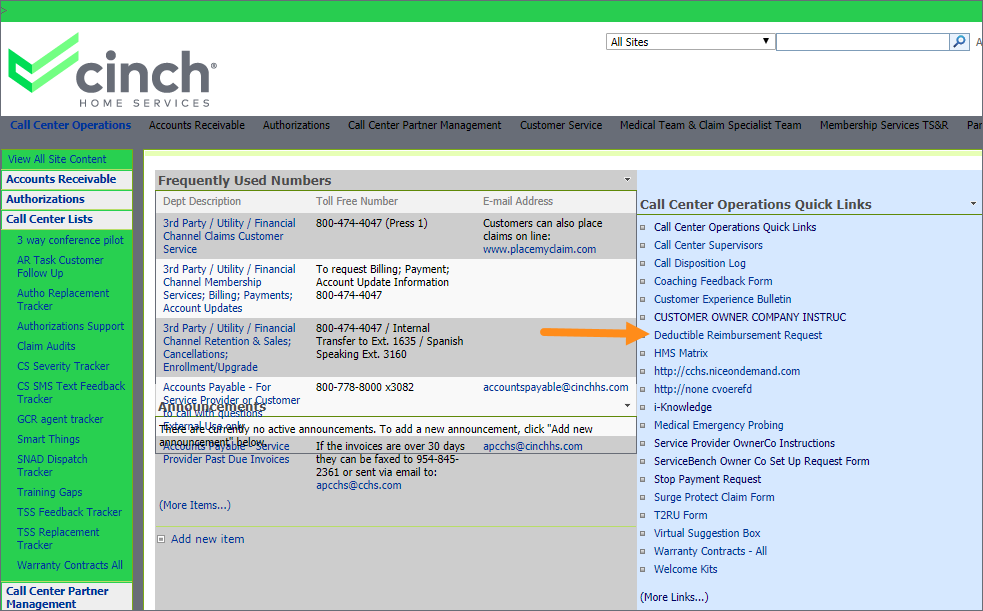The height and width of the screenshot is (611, 983).
Task: Open the Authorizations Support list
Action: click(70, 326)
